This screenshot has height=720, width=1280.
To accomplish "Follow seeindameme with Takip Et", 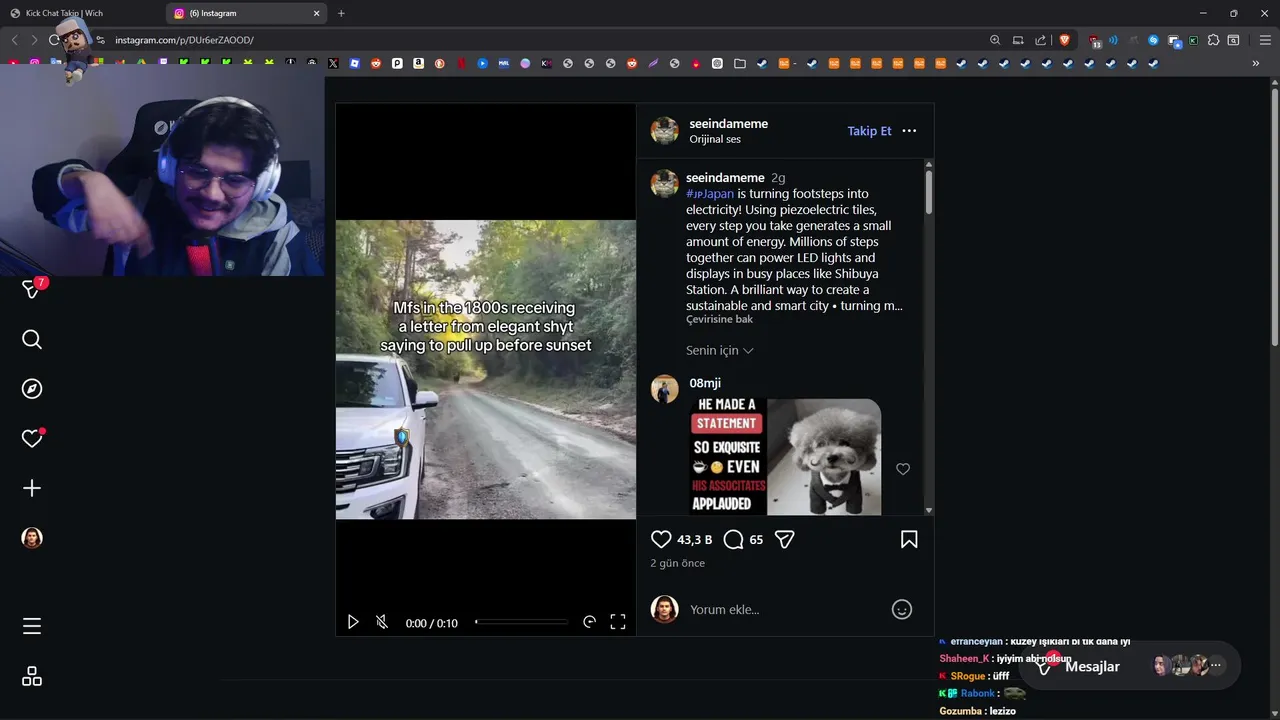I will (869, 131).
